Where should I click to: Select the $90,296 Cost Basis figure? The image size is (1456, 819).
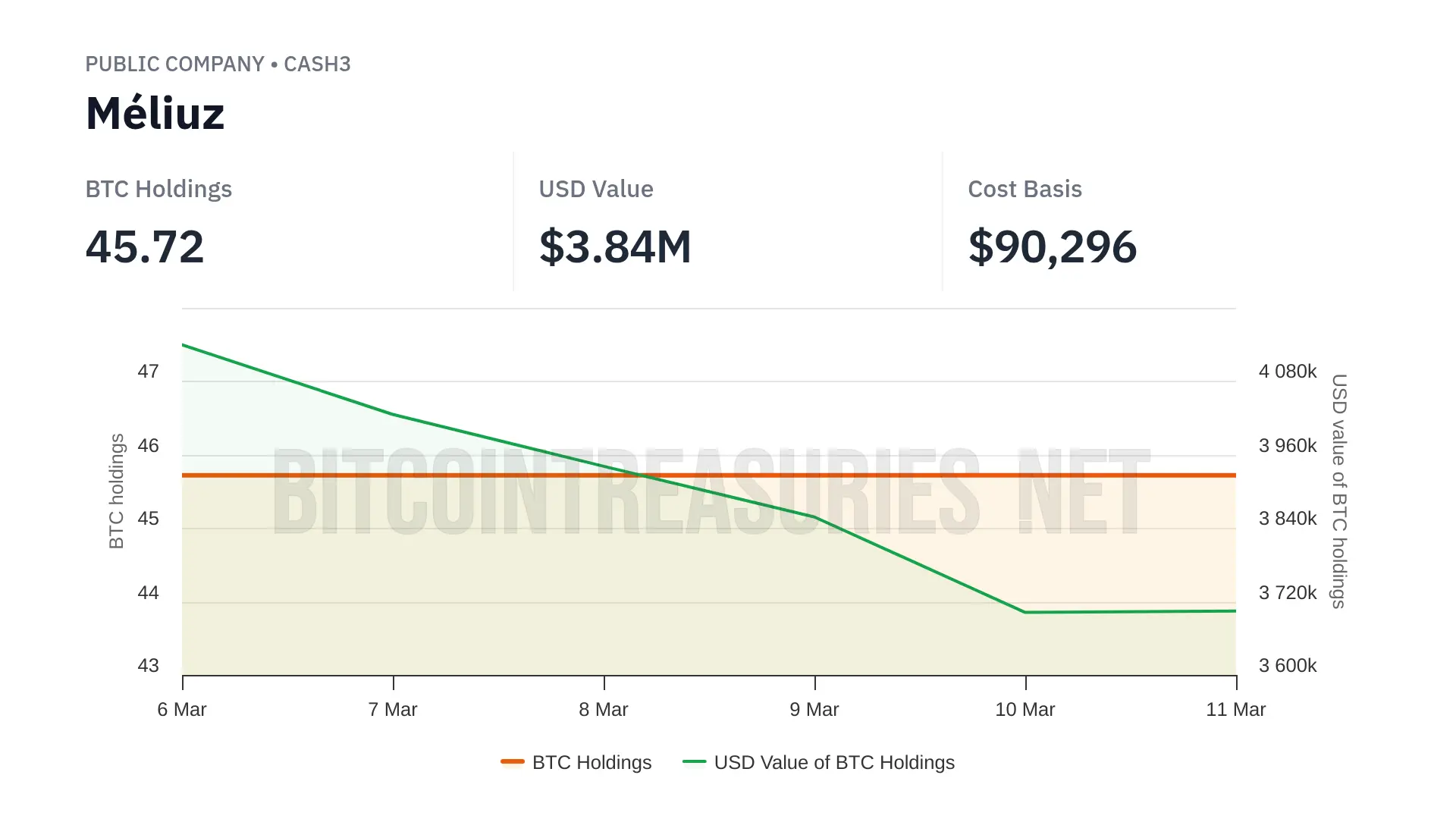coord(1052,247)
